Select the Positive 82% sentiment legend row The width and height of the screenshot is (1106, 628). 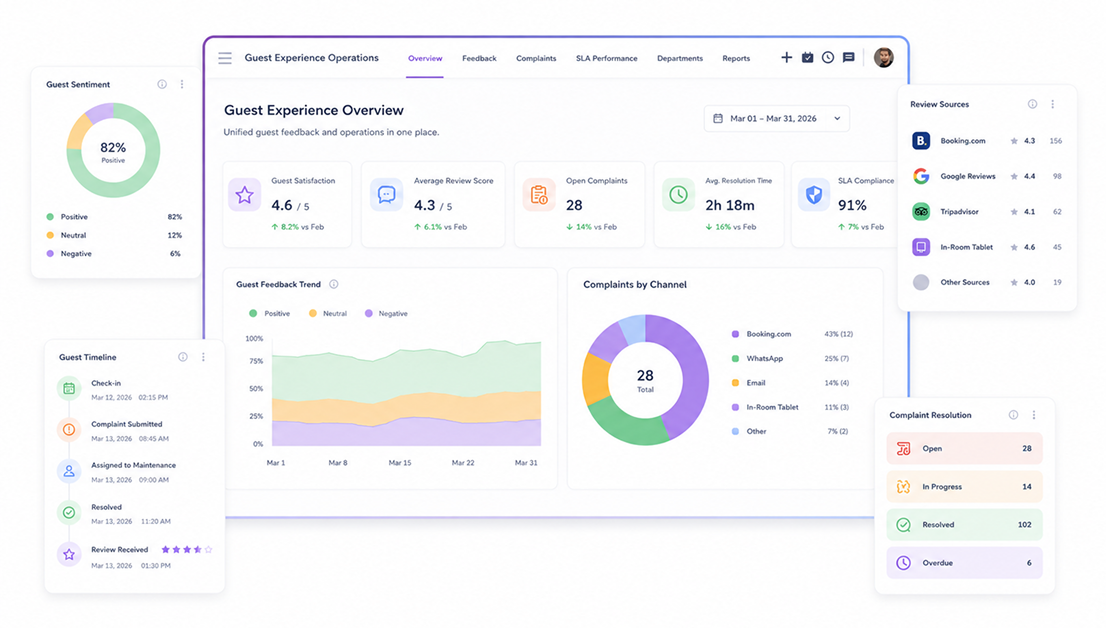(x=114, y=217)
